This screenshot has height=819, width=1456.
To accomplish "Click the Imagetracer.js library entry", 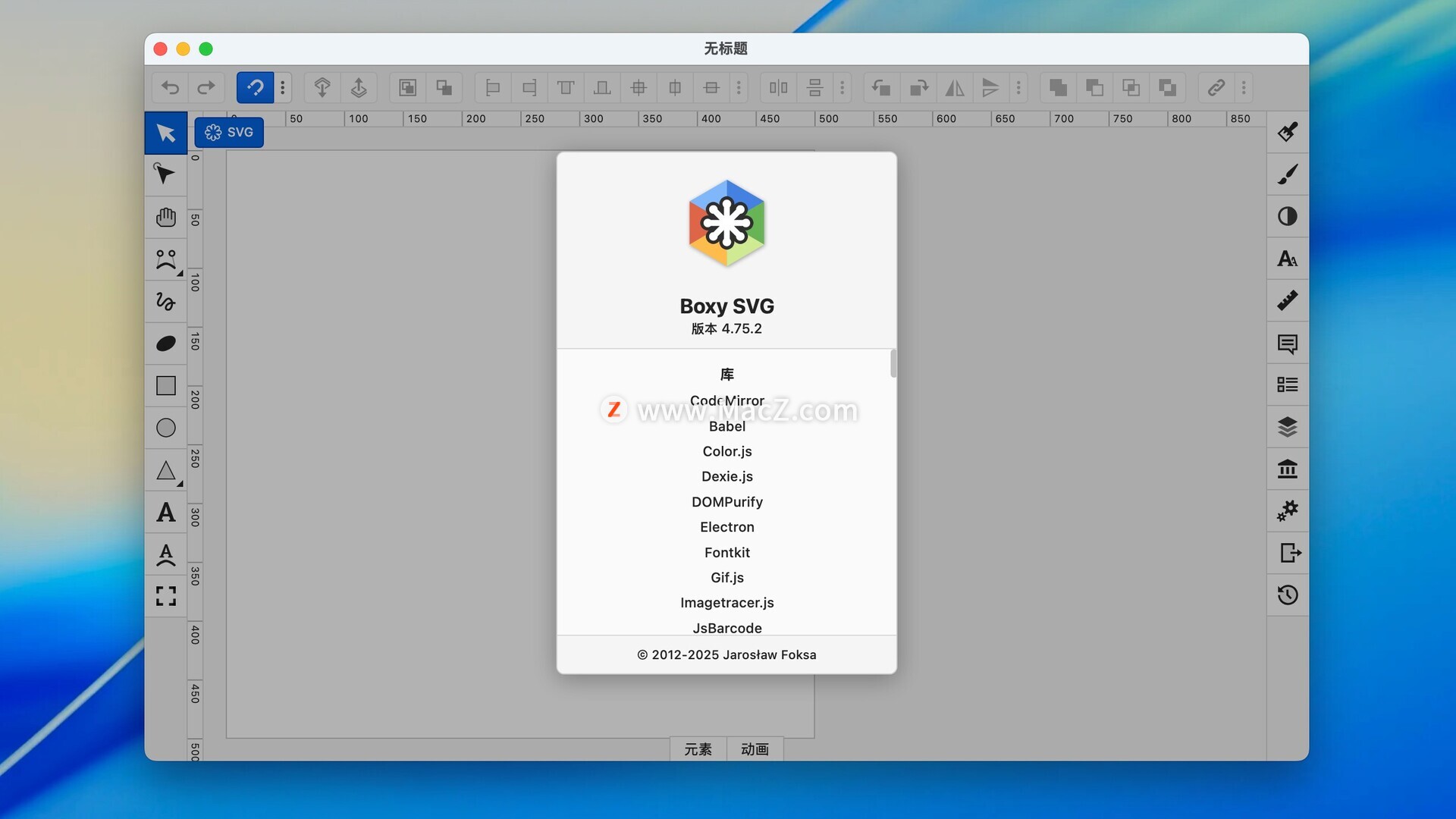I will pyautogui.click(x=727, y=603).
